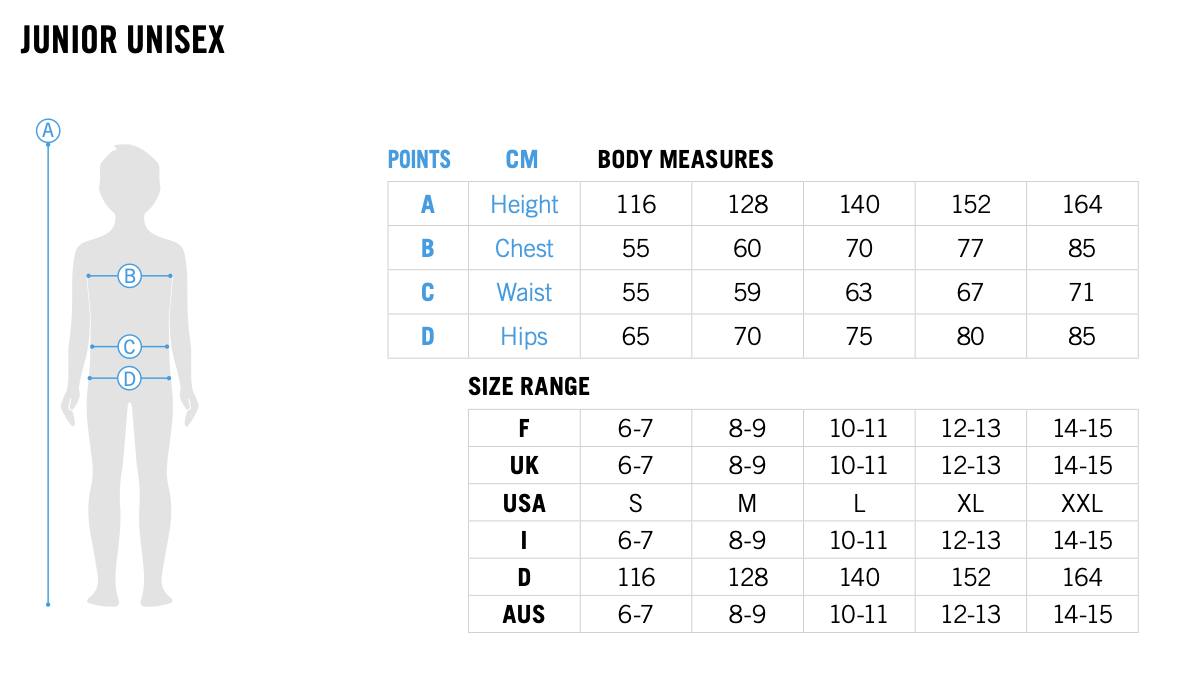Click the Chest label in the table
1198x678 pixels.
pyautogui.click(x=524, y=248)
